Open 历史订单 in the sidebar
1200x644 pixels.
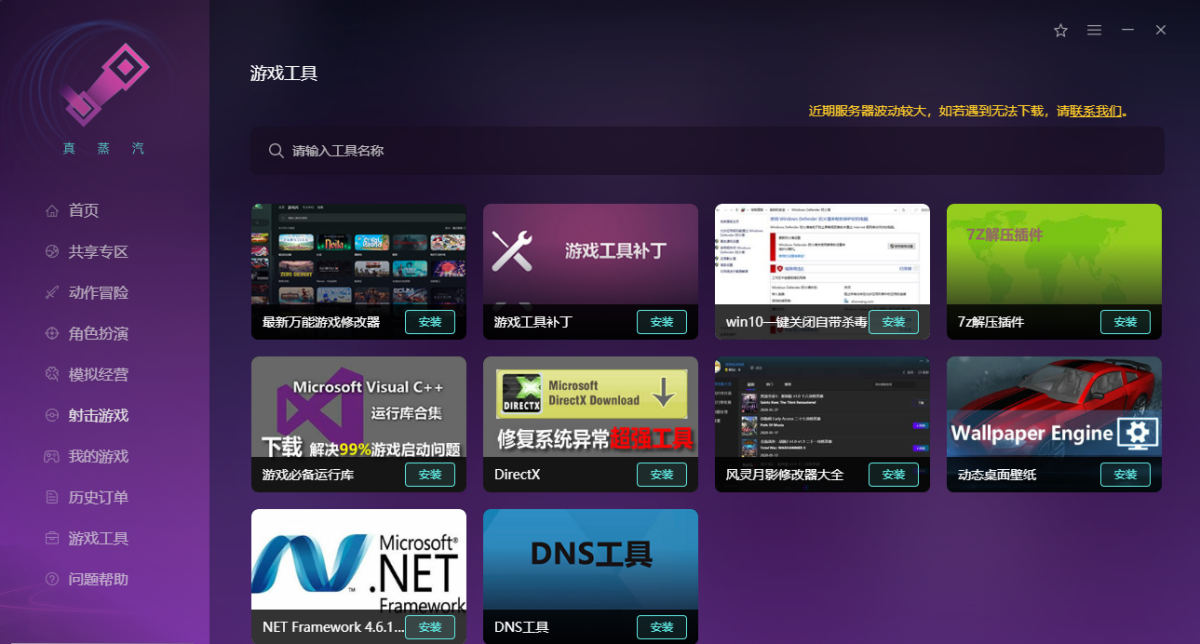click(98, 498)
